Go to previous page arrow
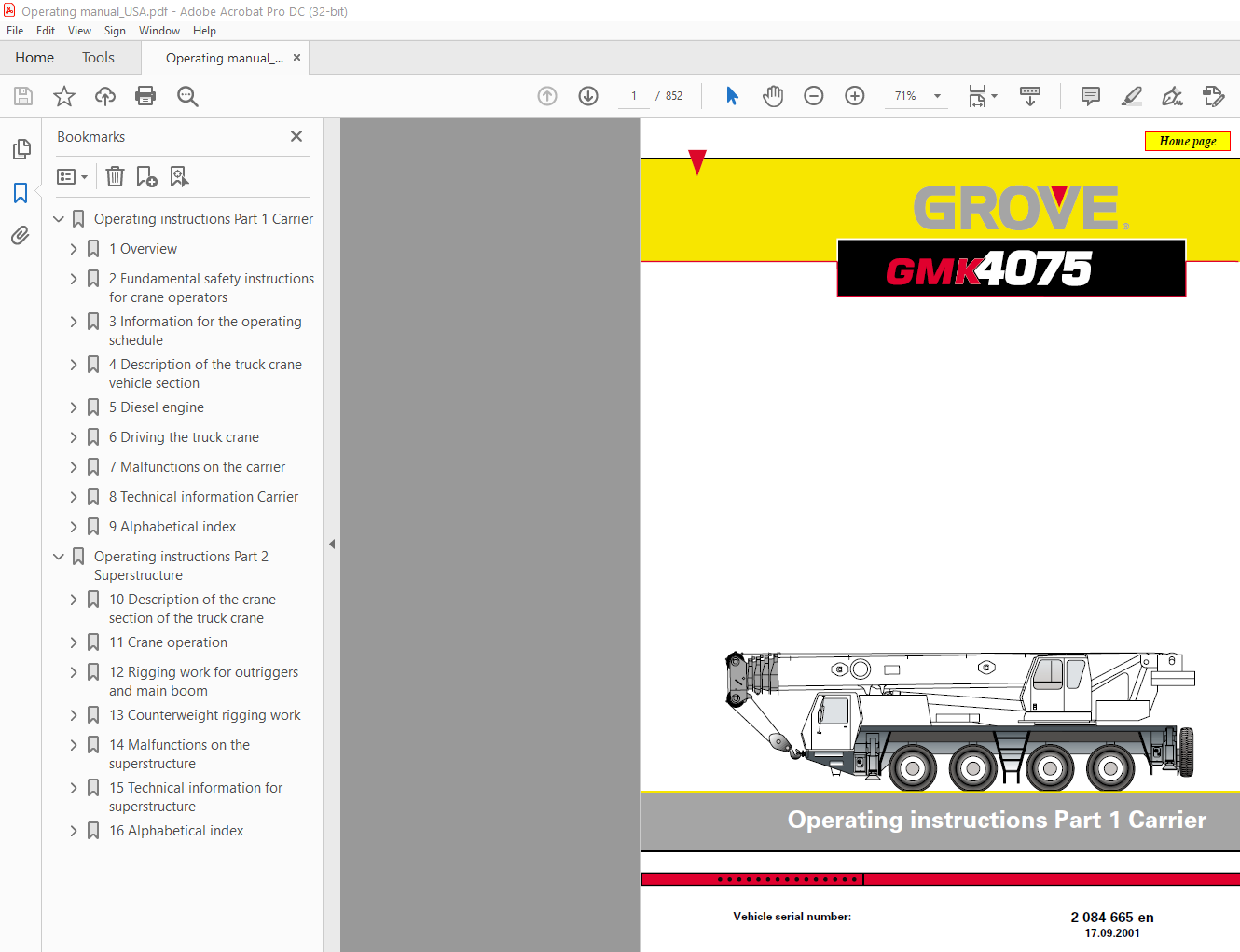The width and height of the screenshot is (1240, 952). point(547,96)
